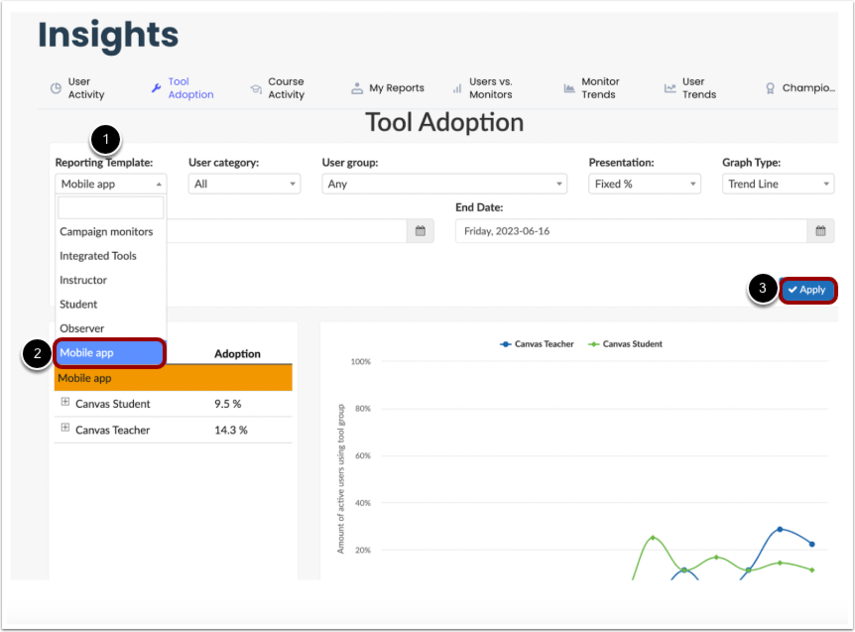Expand the Canvas Student row

[x=65, y=402]
